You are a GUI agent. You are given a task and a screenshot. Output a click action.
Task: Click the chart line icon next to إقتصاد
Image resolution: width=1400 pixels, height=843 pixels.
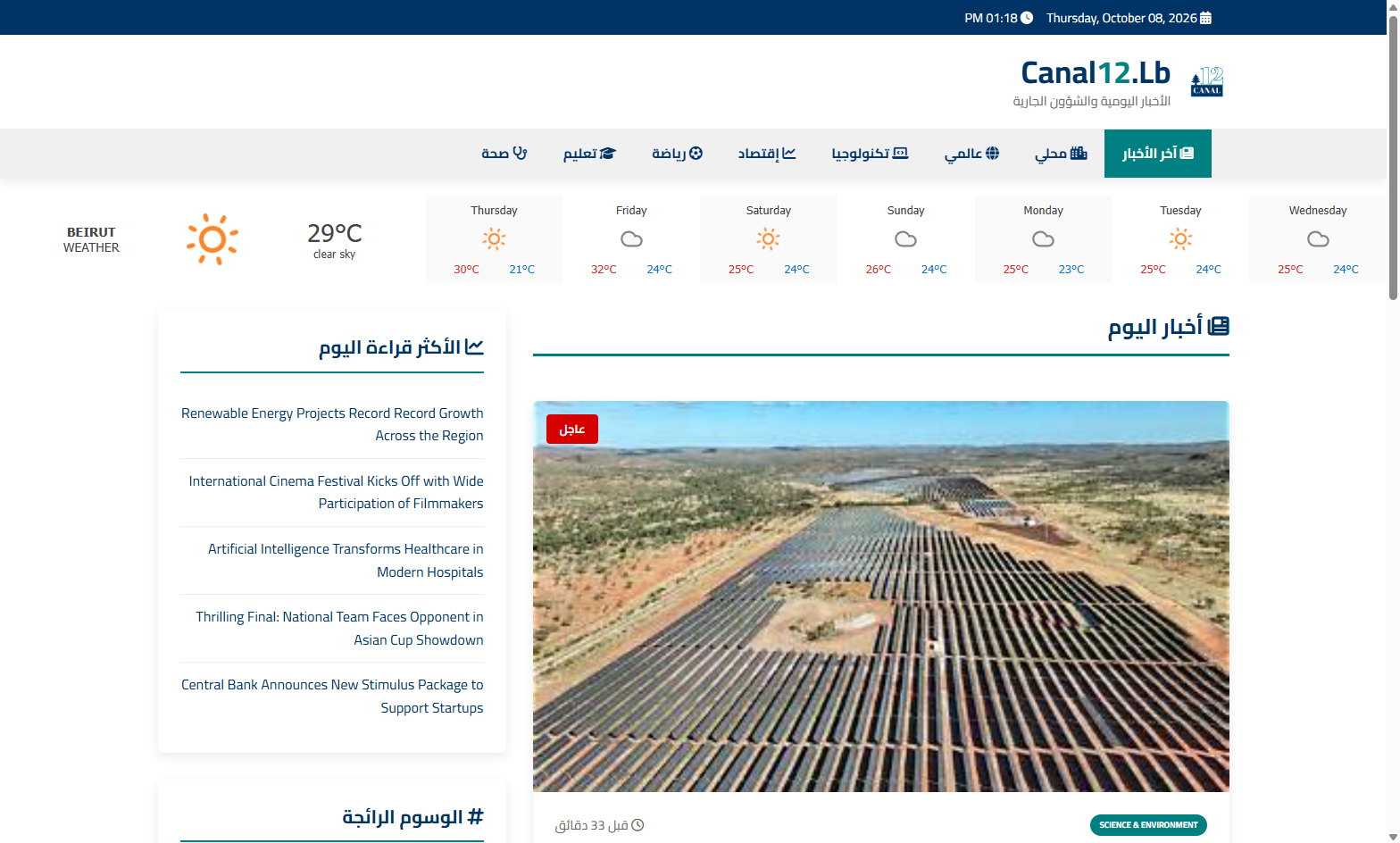pyautogui.click(x=788, y=154)
